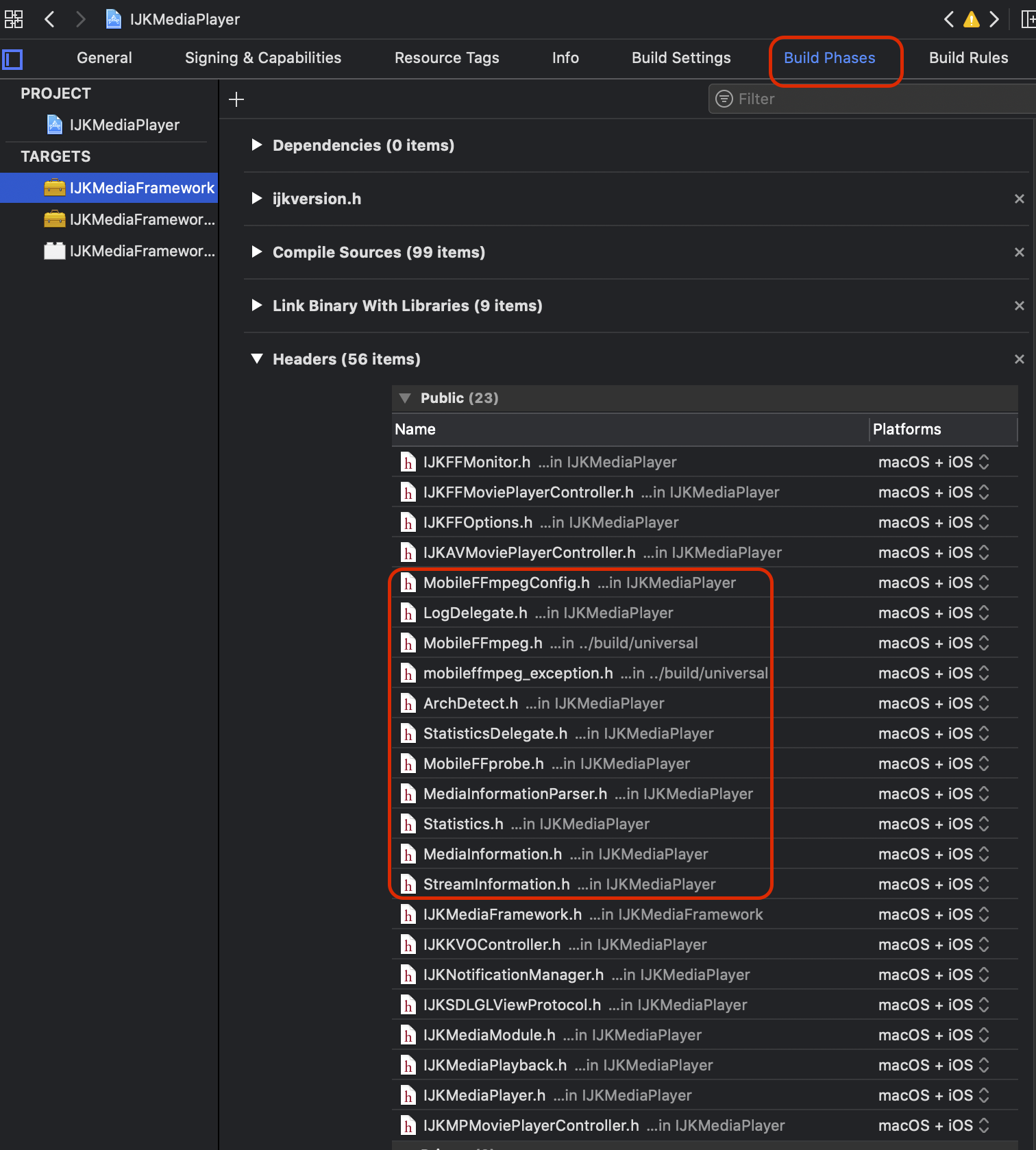
Task: Select the MediaInformation.h header row
Action: pyautogui.click(x=704, y=854)
